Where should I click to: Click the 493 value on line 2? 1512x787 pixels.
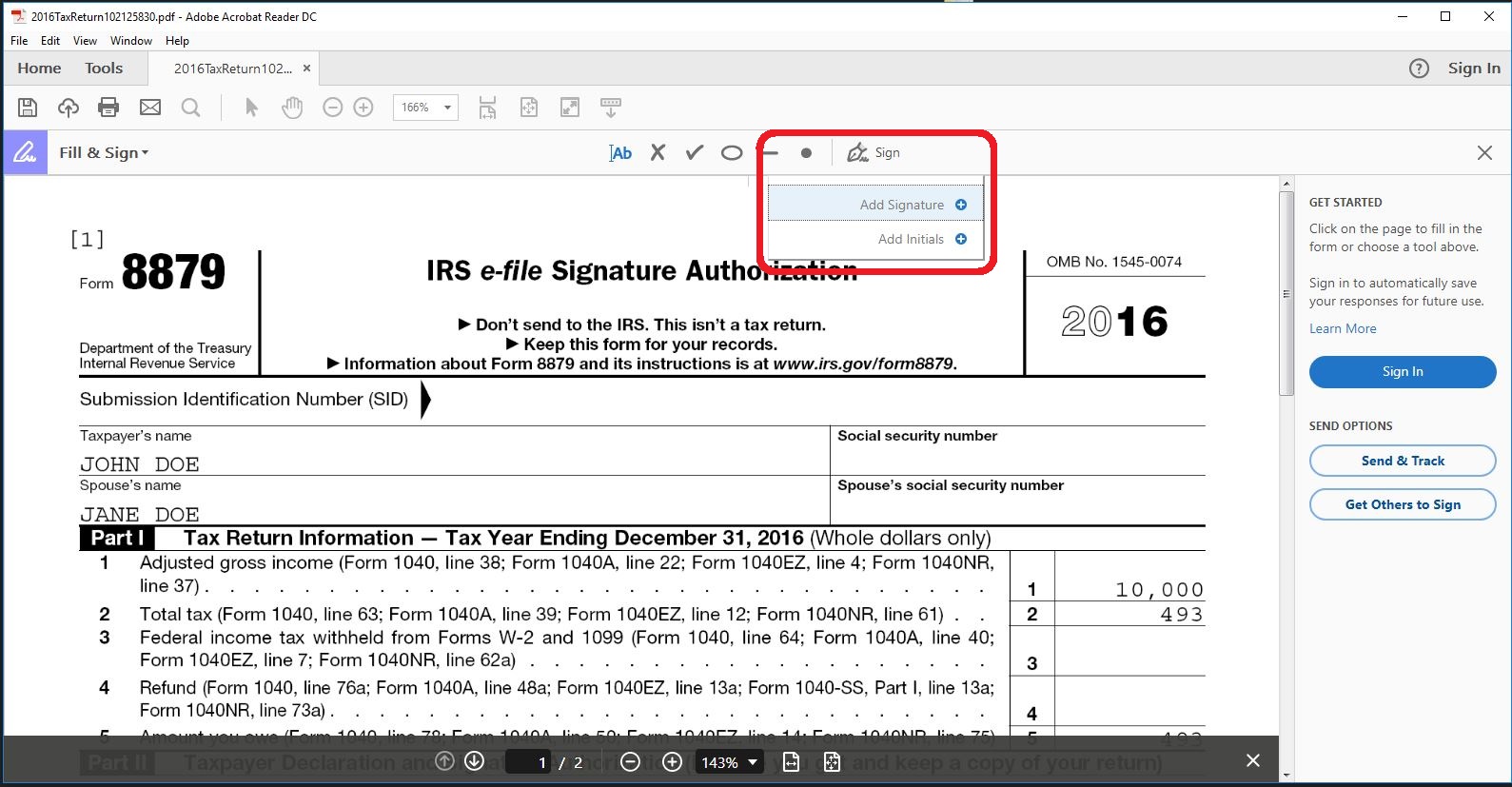(1182, 615)
